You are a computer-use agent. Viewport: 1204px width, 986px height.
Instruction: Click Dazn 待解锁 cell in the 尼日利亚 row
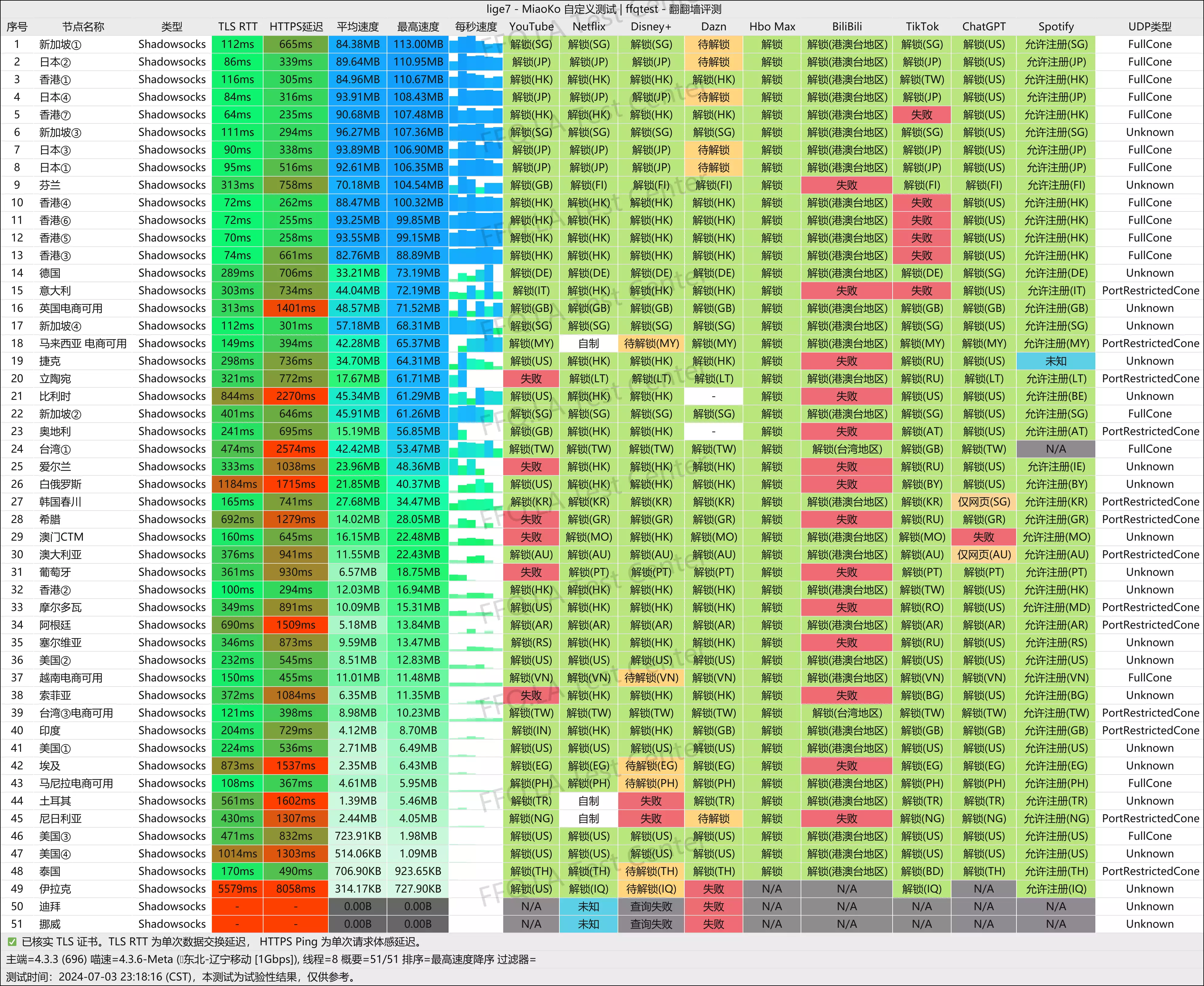point(714,819)
